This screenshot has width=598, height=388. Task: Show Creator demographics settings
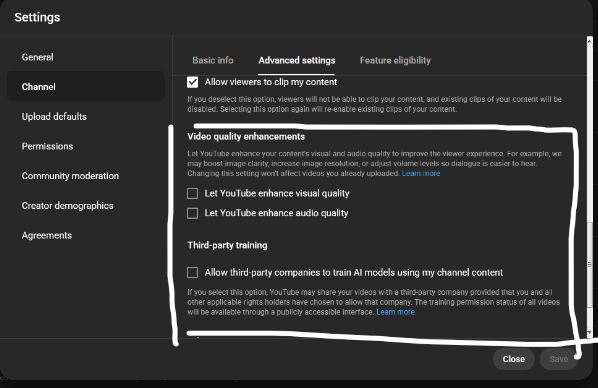(85, 206)
